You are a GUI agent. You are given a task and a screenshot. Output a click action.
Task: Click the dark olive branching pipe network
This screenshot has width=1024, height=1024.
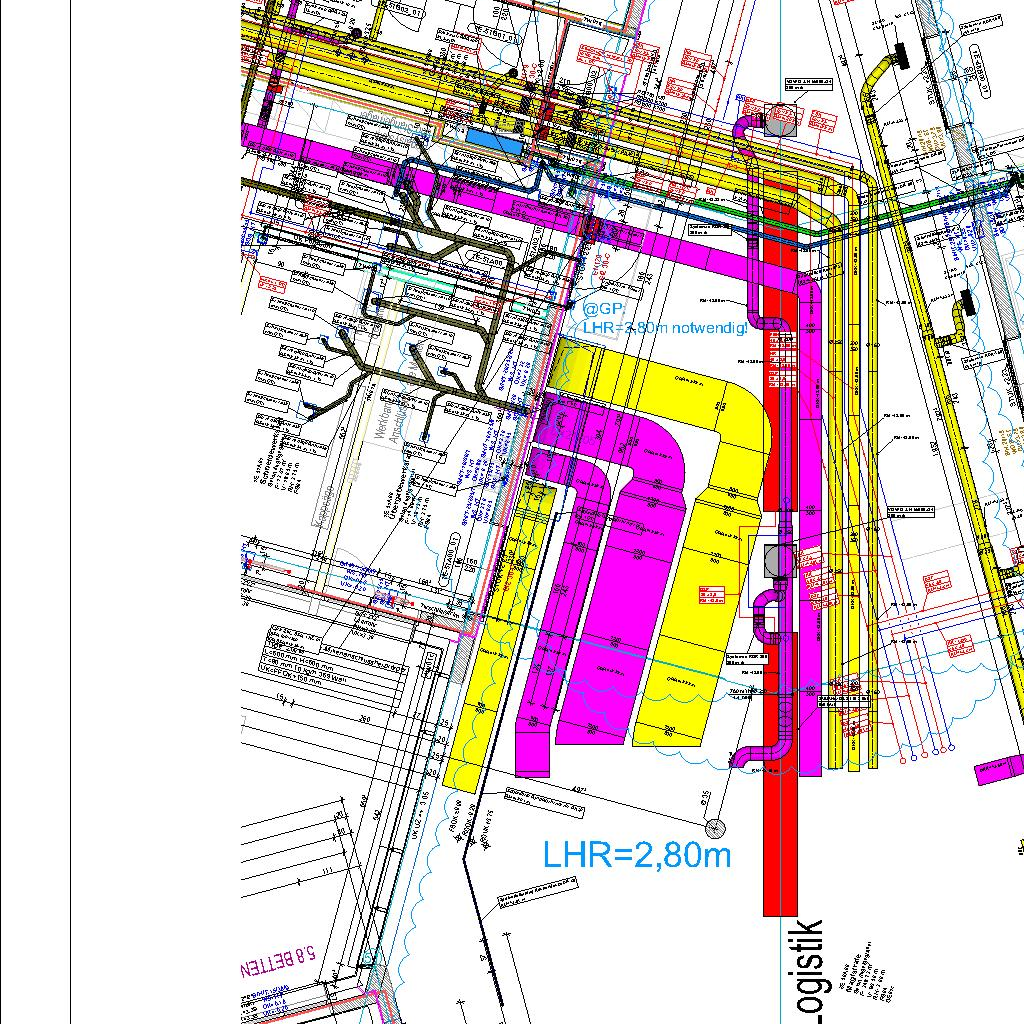[x=440, y=300]
